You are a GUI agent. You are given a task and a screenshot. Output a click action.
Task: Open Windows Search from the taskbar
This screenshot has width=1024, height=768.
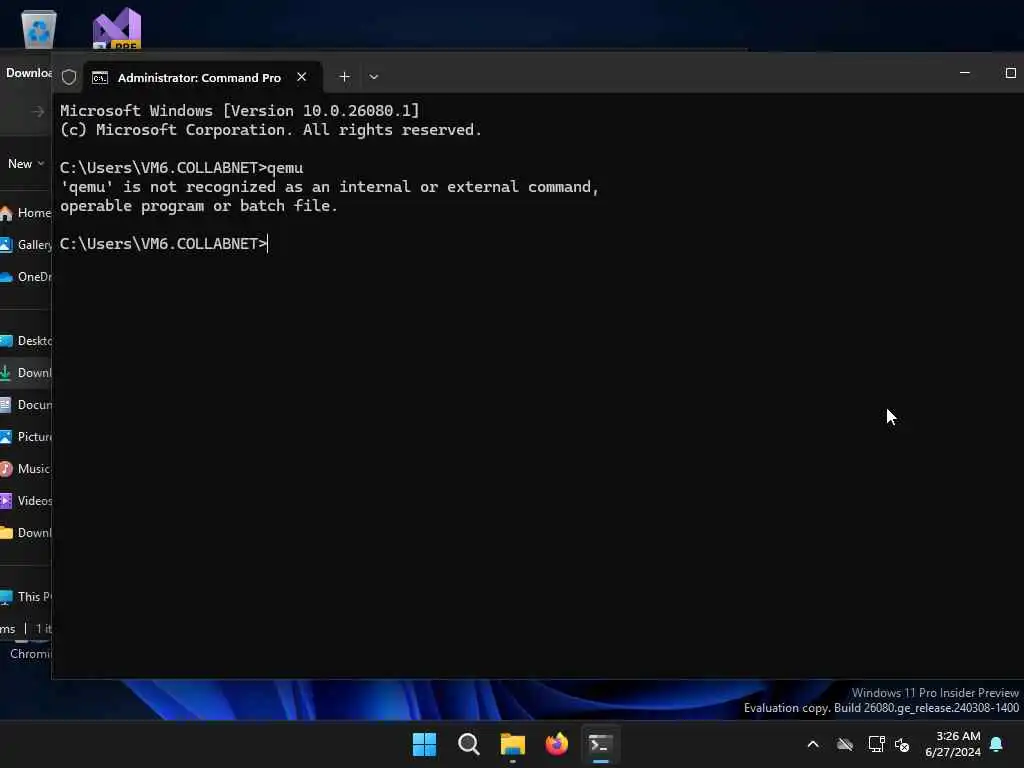point(468,744)
